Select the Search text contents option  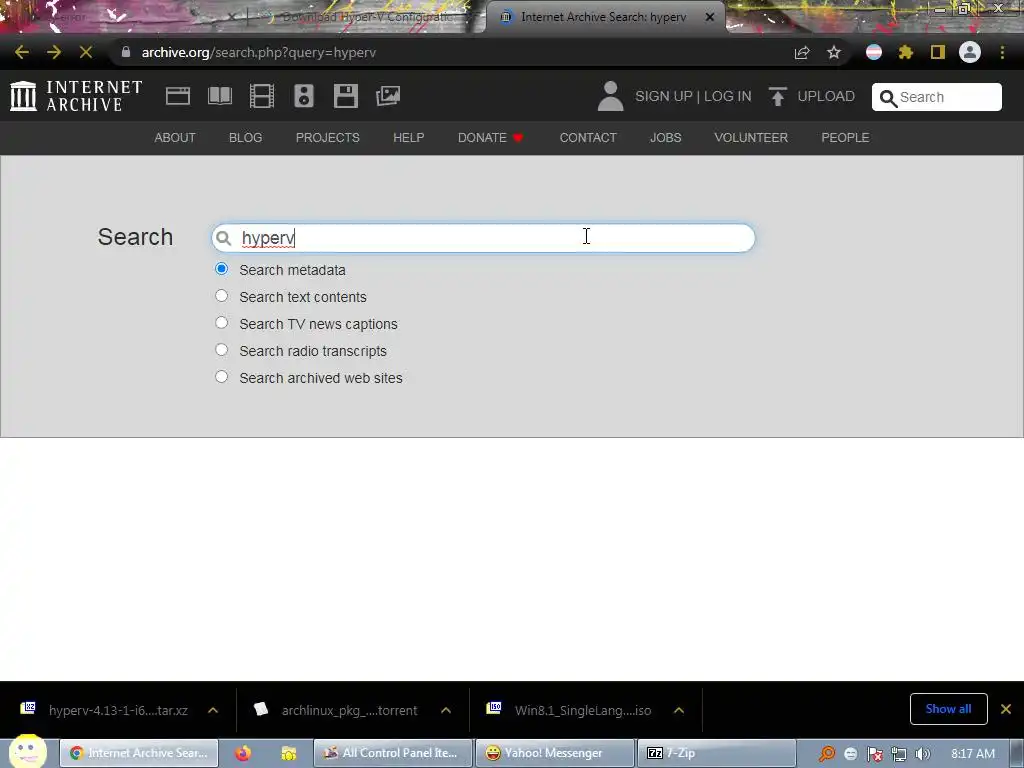click(221, 296)
